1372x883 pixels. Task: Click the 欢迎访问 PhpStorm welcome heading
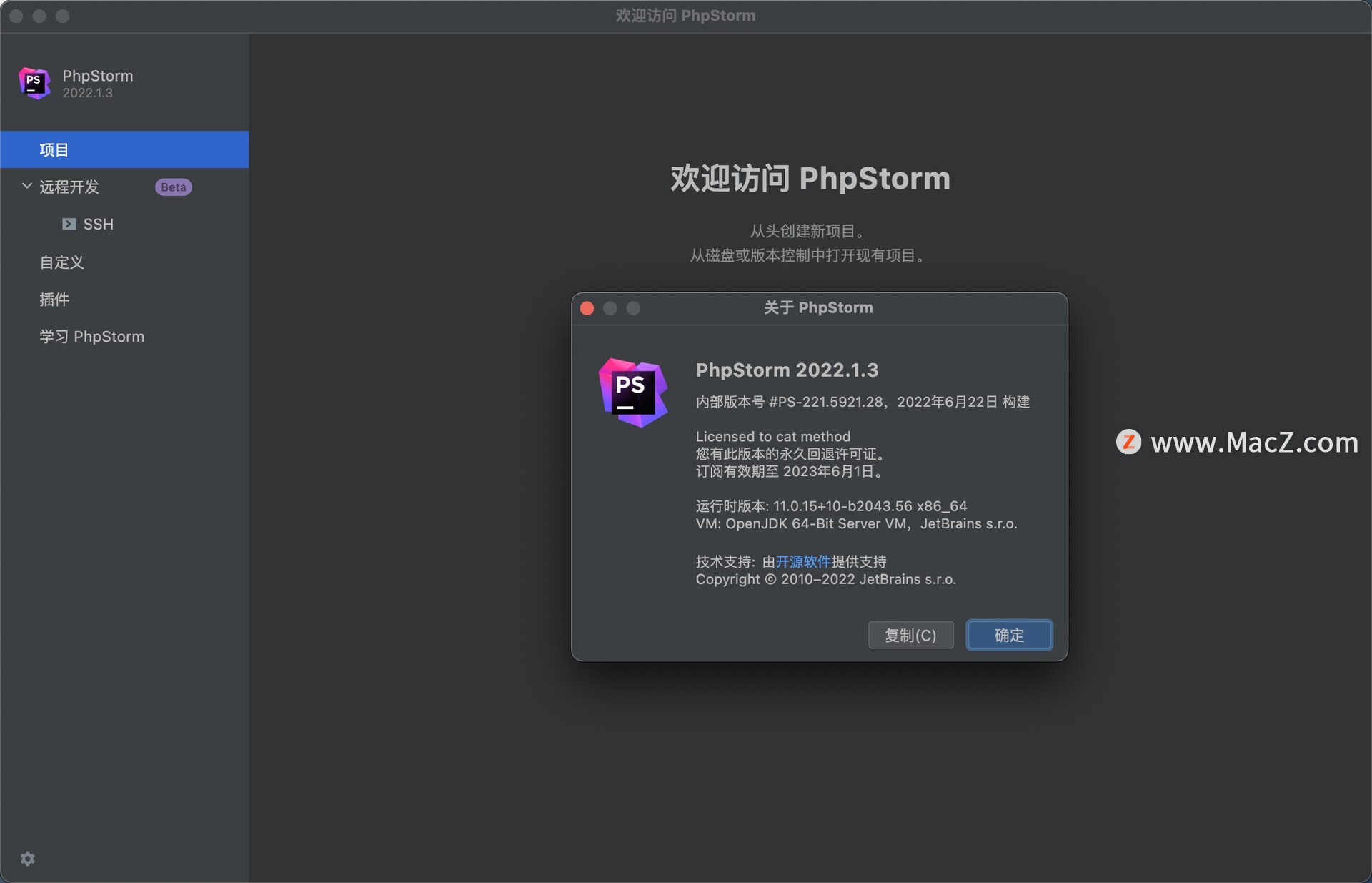pos(810,178)
